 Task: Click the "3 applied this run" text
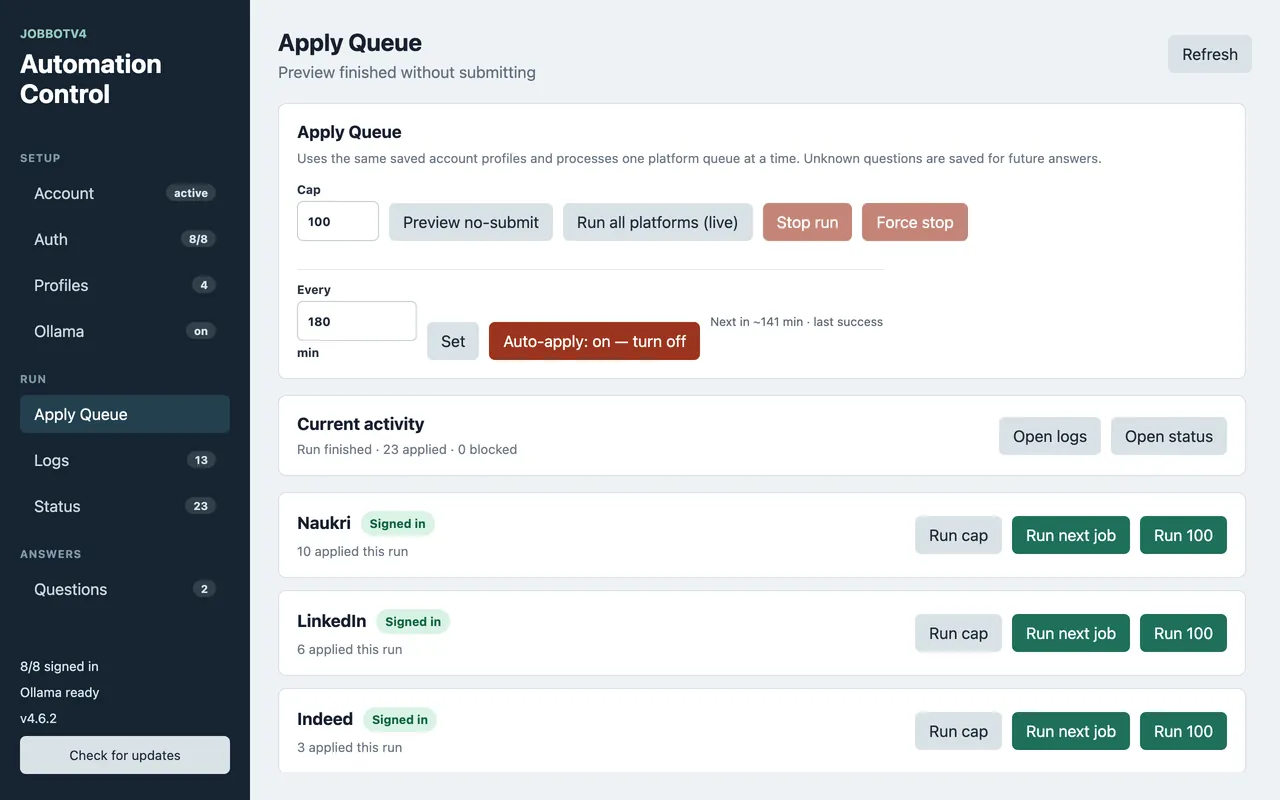pyautogui.click(x=350, y=747)
